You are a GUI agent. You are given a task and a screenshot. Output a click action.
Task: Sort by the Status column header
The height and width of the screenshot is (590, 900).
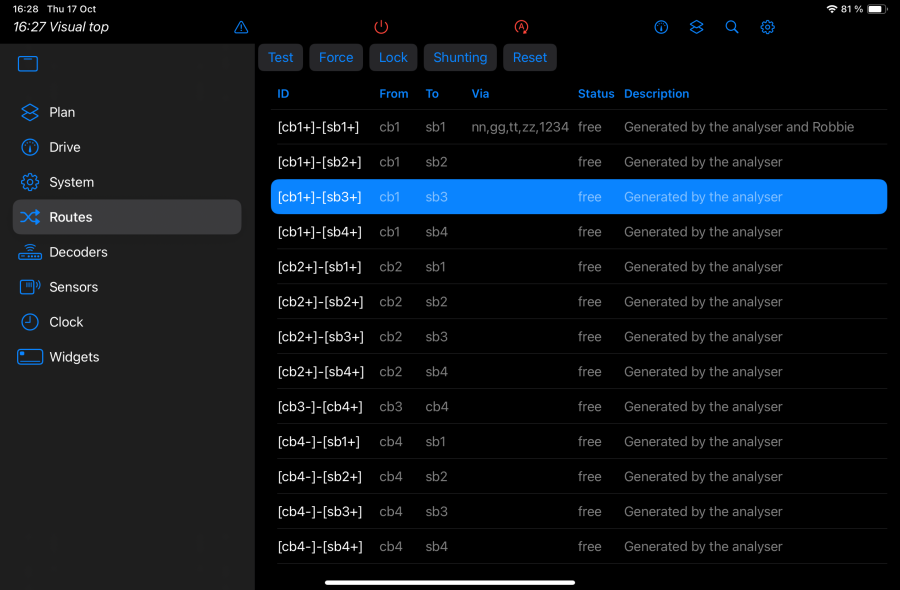click(596, 94)
